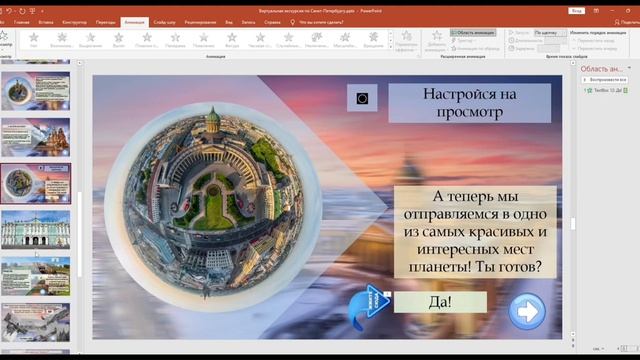Switch to the 'Слайд-шоу' ribbon tab

point(164,22)
